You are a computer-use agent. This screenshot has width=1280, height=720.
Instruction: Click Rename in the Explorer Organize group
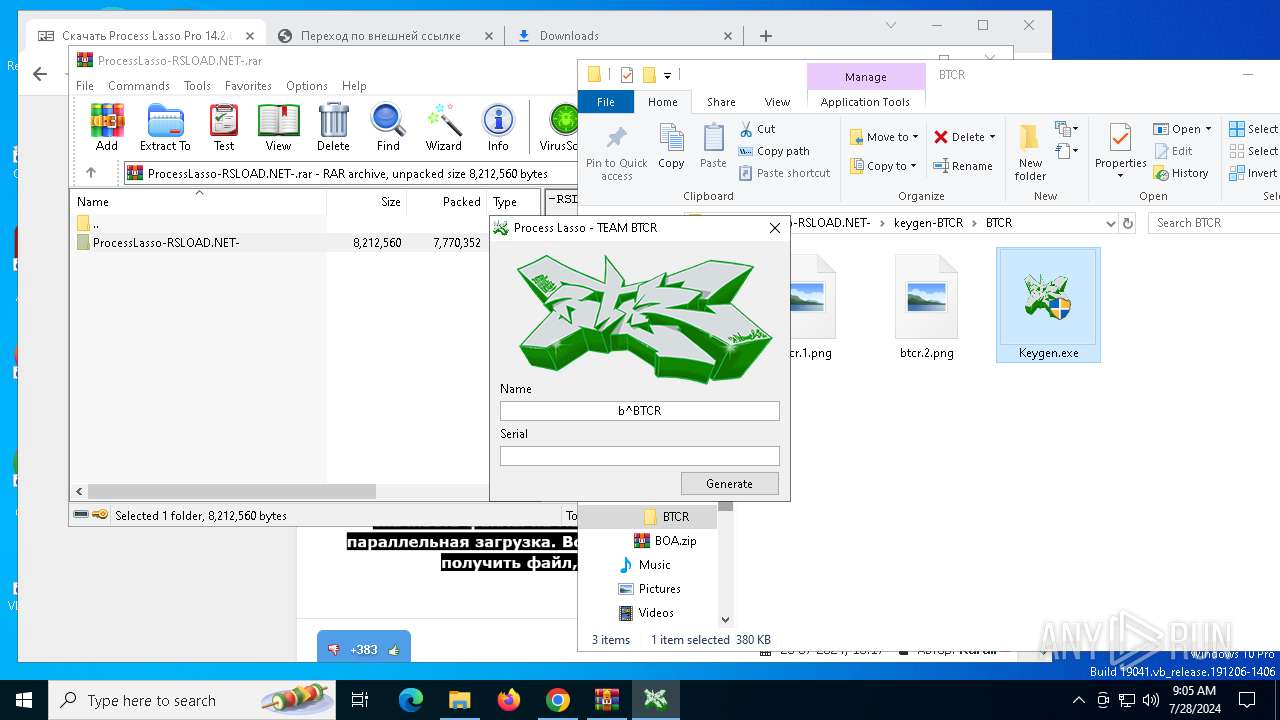point(963,166)
